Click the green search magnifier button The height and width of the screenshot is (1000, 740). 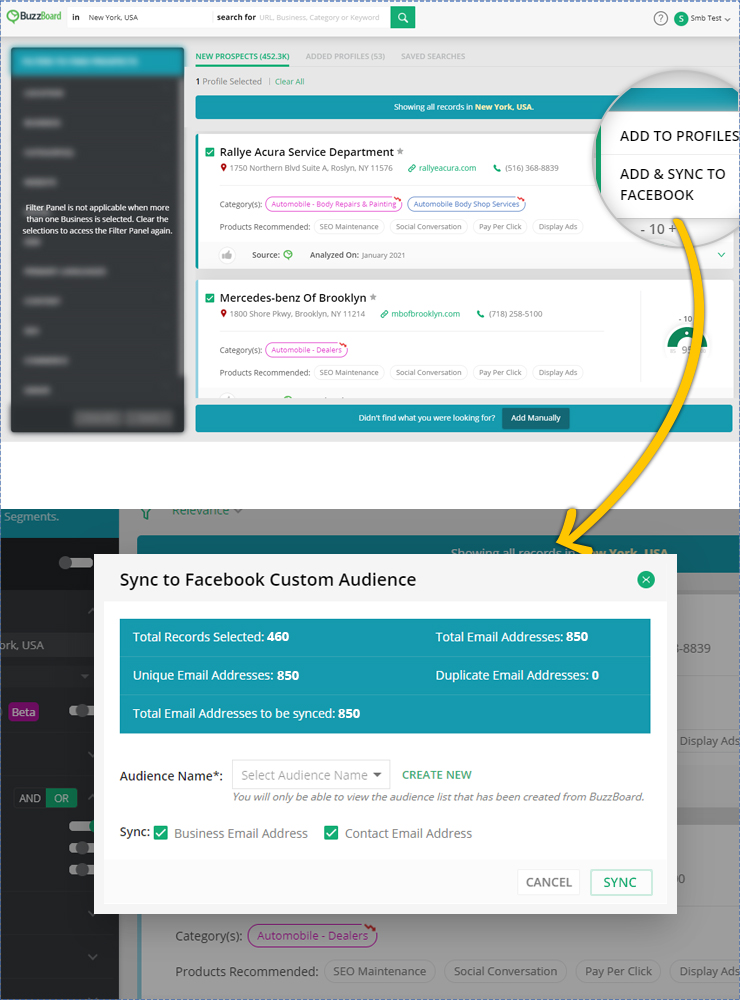403,17
